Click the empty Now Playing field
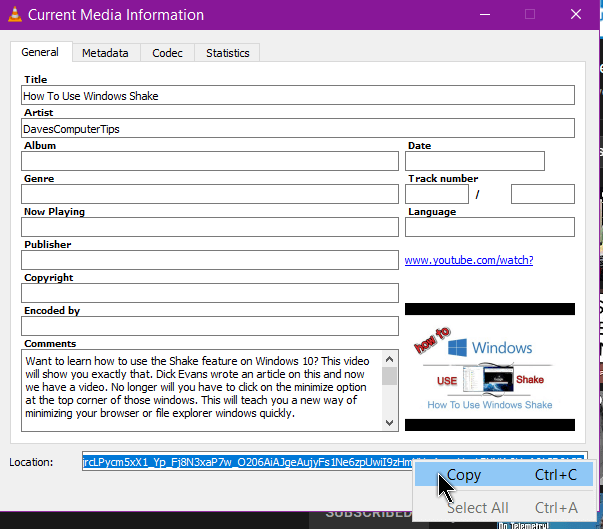Screen dimensions: 603x529 click(x=210, y=227)
